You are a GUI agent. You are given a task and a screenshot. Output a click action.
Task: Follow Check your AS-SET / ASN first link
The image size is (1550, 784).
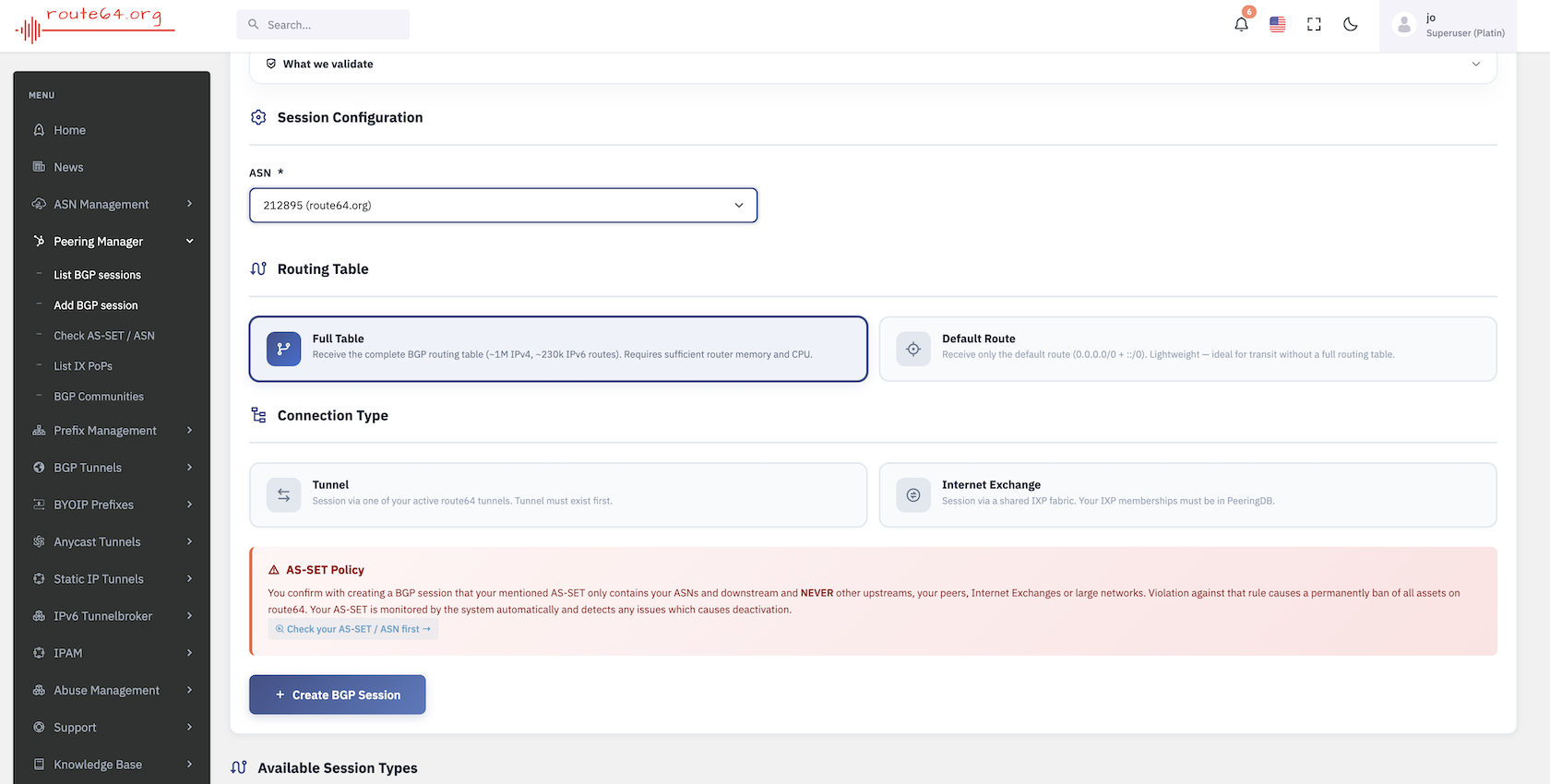coord(353,629)
